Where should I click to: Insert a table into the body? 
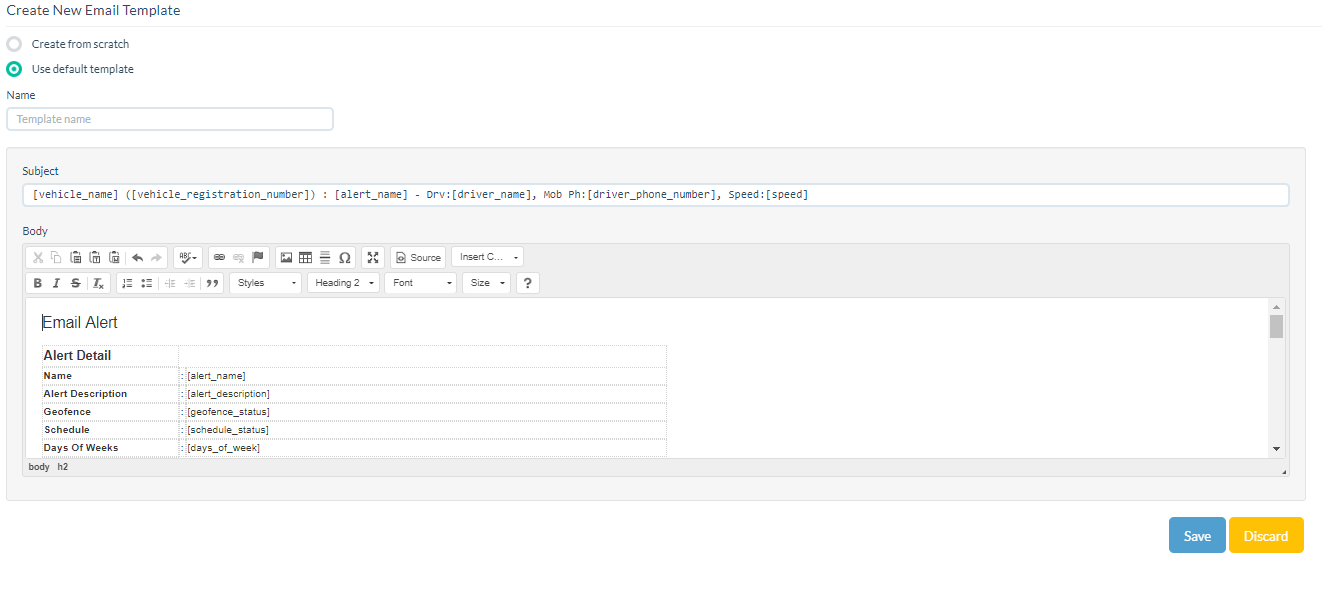click(306, 257)
